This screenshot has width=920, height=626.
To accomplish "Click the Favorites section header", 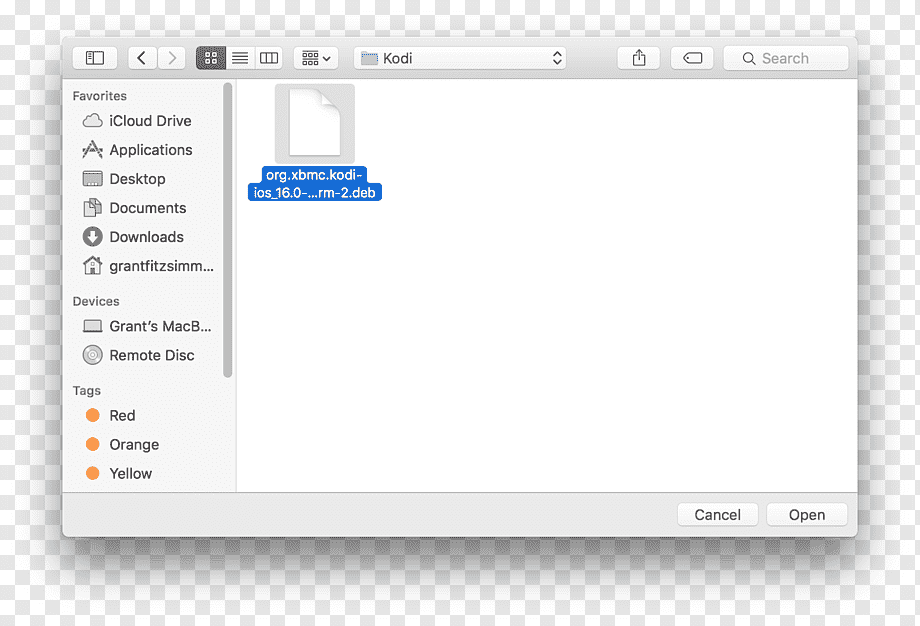I will [x=100, y=96].
